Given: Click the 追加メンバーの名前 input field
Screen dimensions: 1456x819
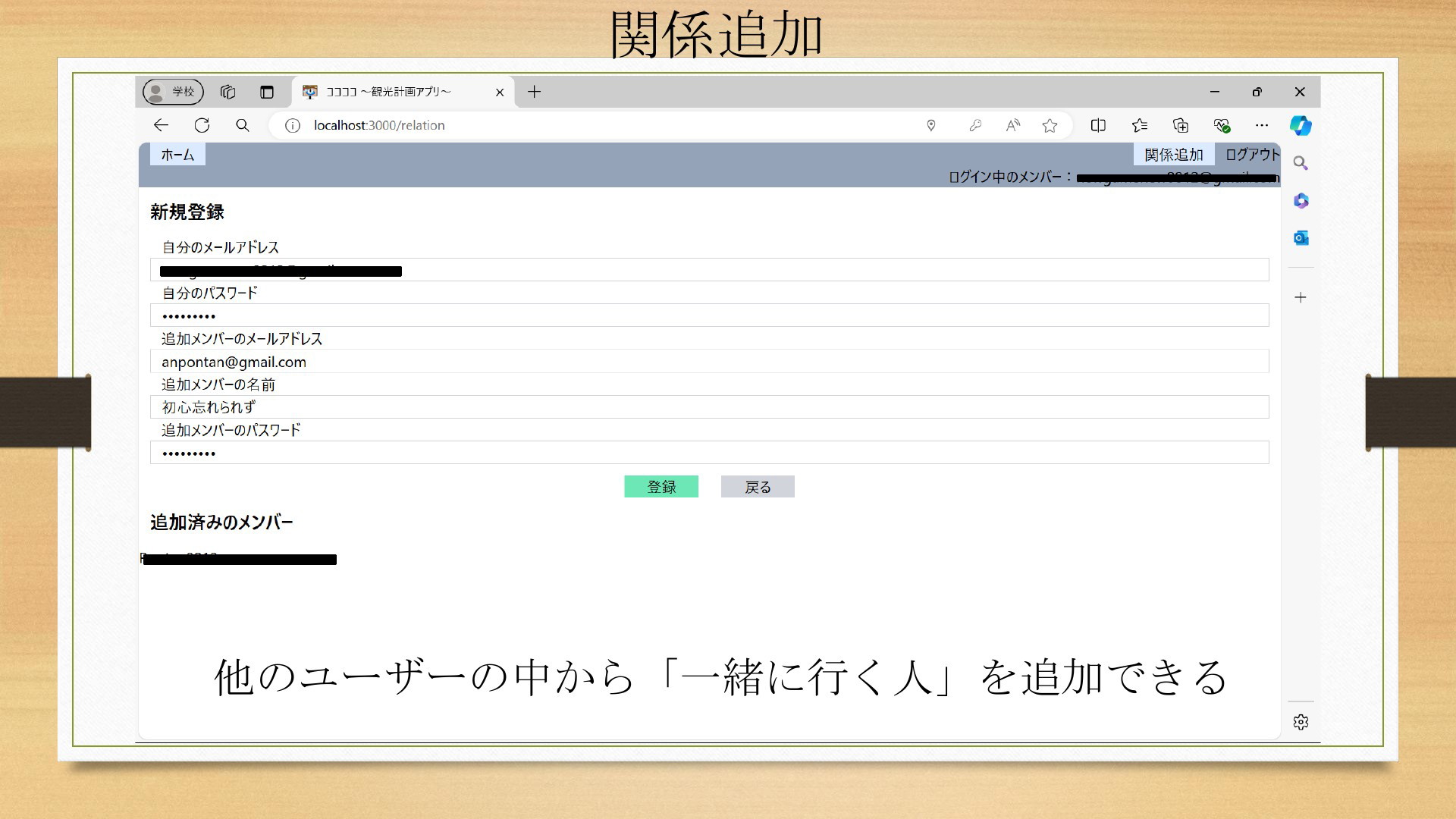Looking at the screenshot, I should click(709, 407).
